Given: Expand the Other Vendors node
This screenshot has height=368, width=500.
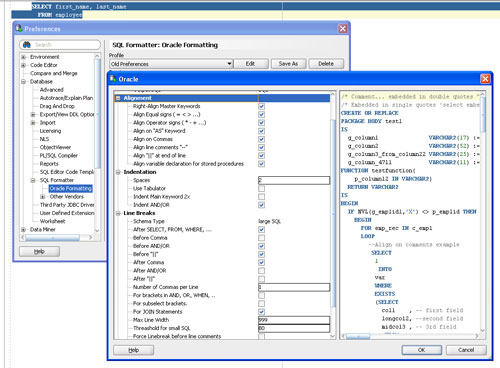Looking at the screenshot, I should [43, 197].
